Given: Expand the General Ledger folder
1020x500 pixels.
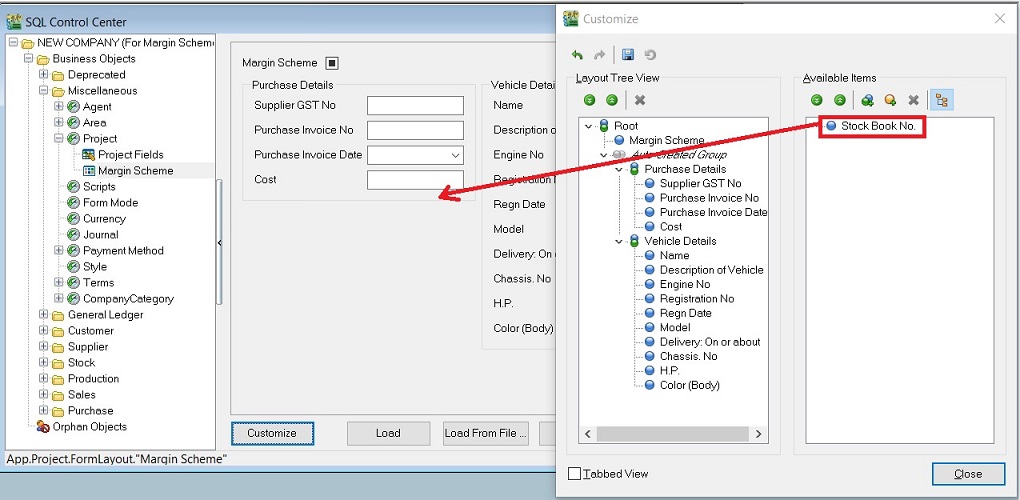Looking at the screenshot, I should tap(44, 315).
